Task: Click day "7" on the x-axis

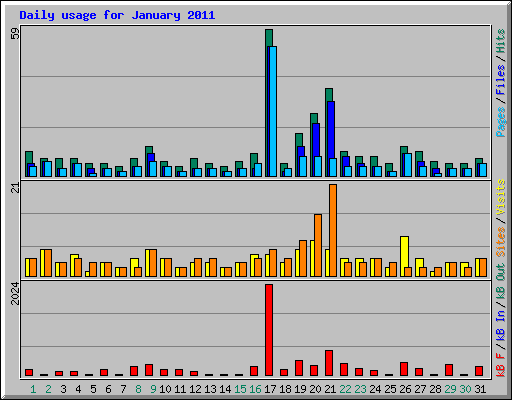Action: coord(123,389)
